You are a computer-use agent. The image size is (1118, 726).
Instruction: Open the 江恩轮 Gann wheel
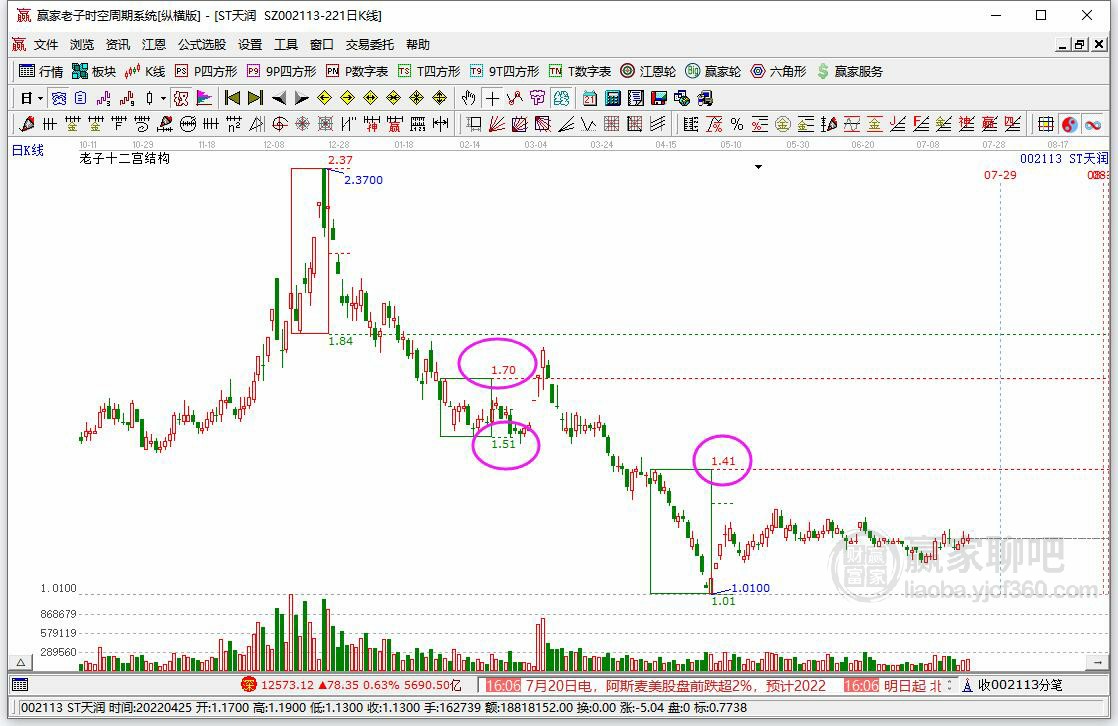[x=648, y=71]
